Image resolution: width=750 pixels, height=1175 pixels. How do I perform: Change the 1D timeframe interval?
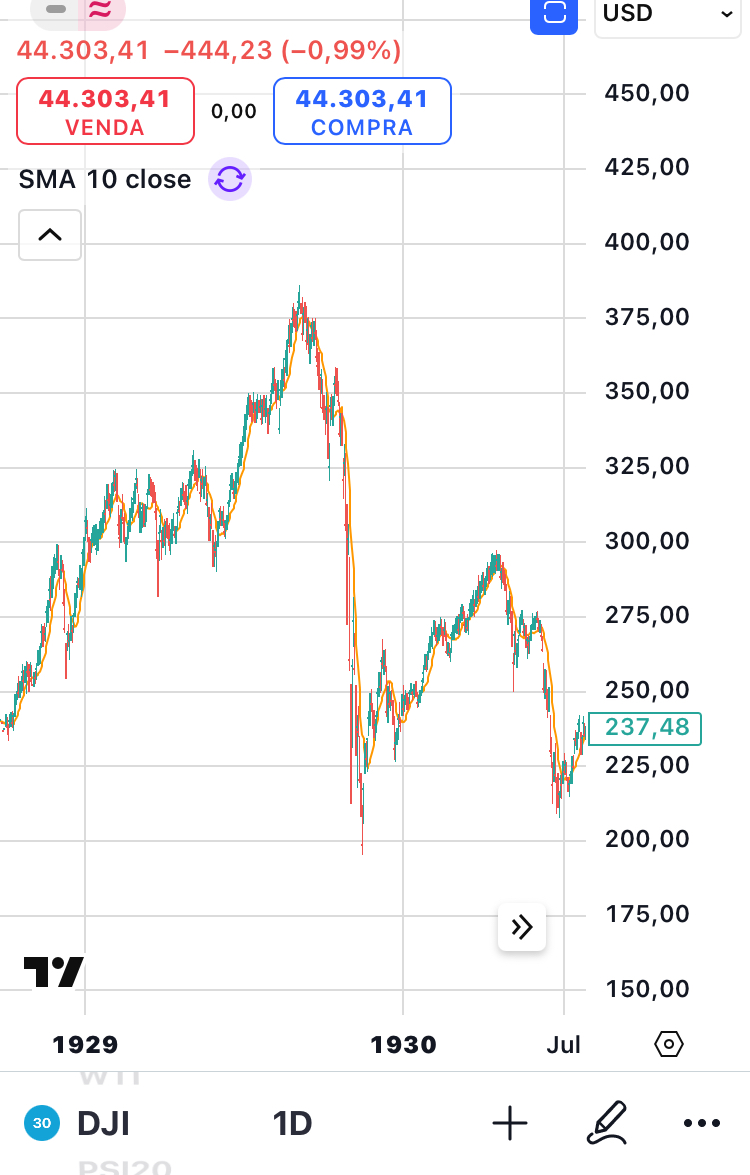coord(292,1124)
